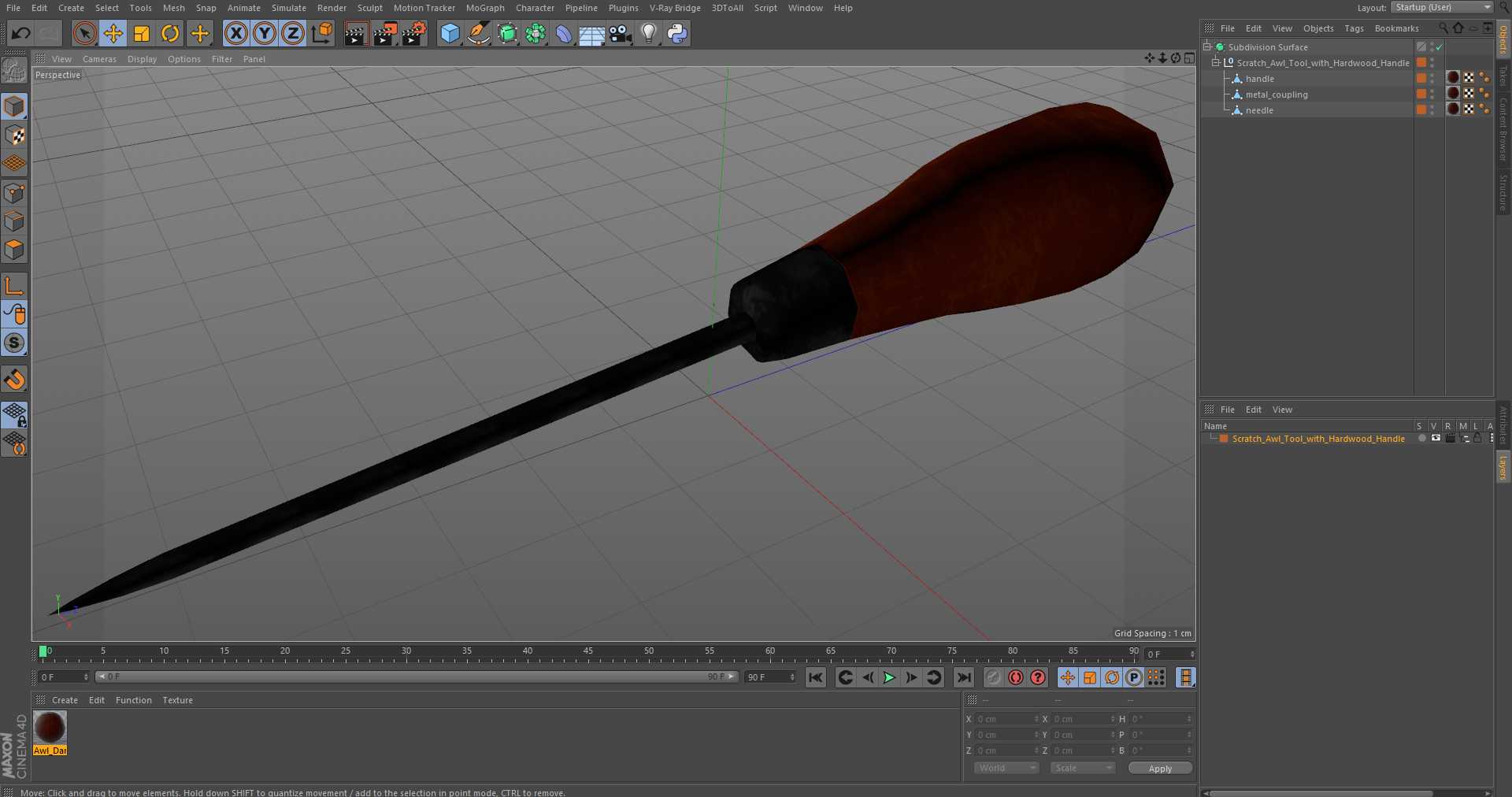Open the spline Pen tool
This screenshot has height=797, width=1512.
(478, 33)
